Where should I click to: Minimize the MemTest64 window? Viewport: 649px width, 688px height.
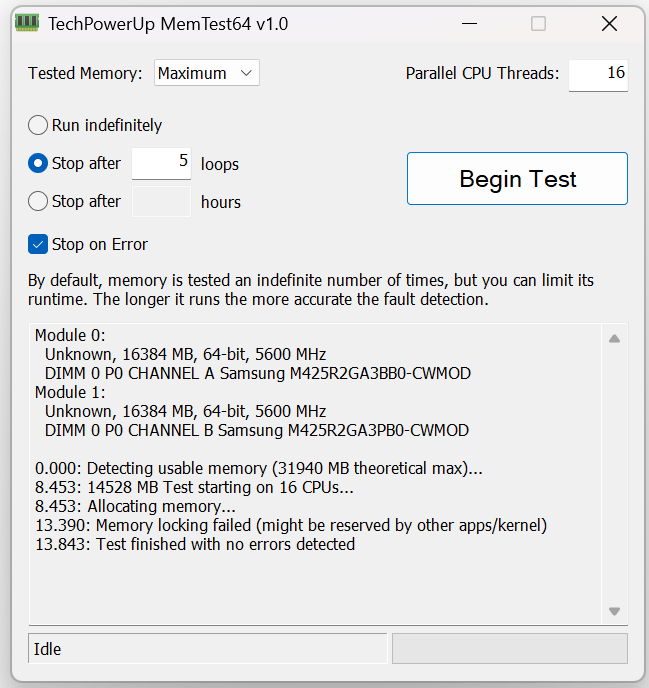469,24
